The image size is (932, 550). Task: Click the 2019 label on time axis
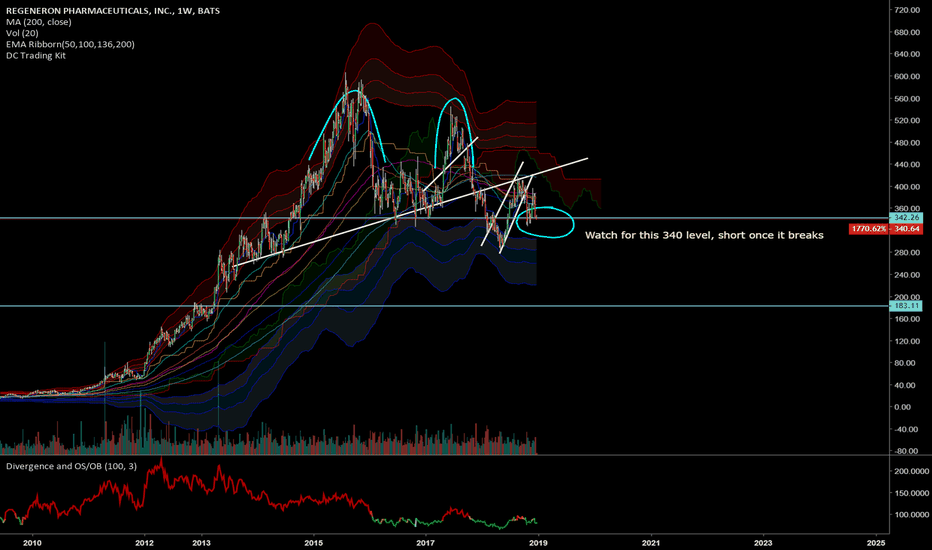coord(538,542)
